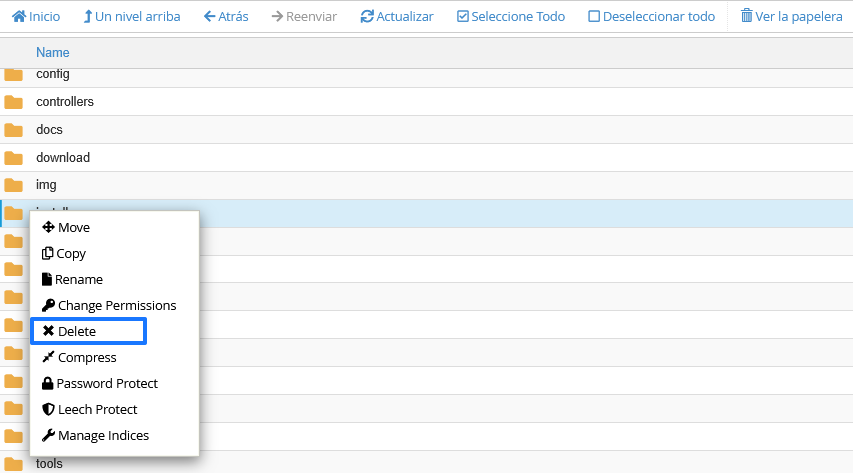This screenshot has width=853, height=473.
Task: Select Compress in the context menu
Action: tap(79, 358)
